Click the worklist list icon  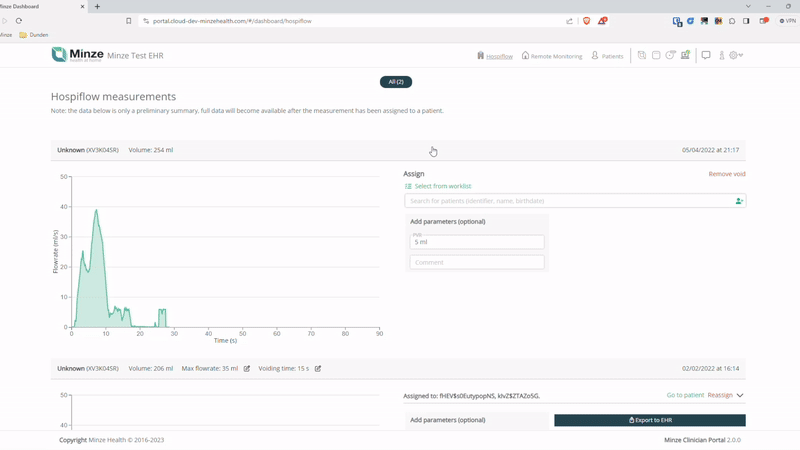(x=408, y=186)
